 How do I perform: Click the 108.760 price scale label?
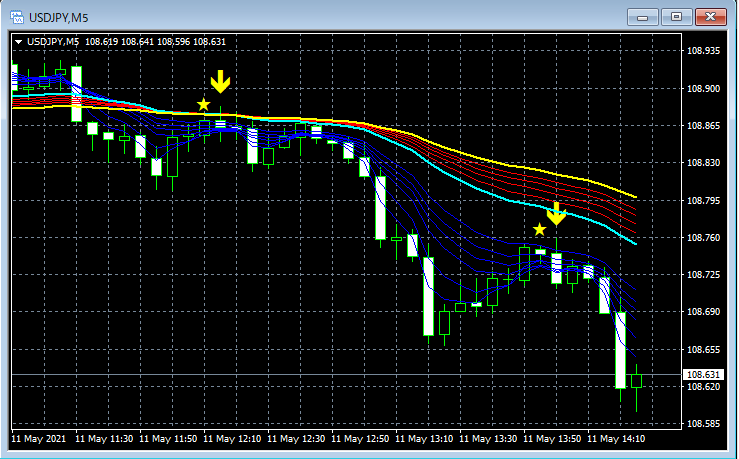click(703, 238)
